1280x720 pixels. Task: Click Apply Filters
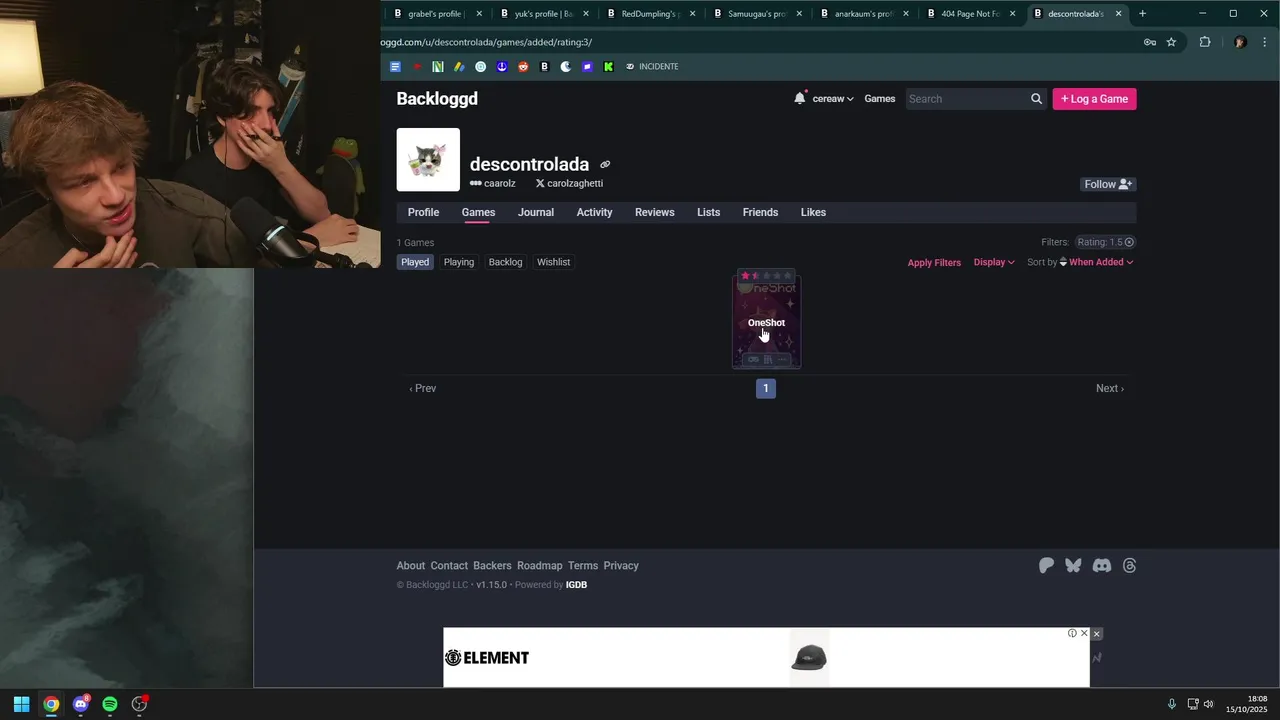point(934,263)
